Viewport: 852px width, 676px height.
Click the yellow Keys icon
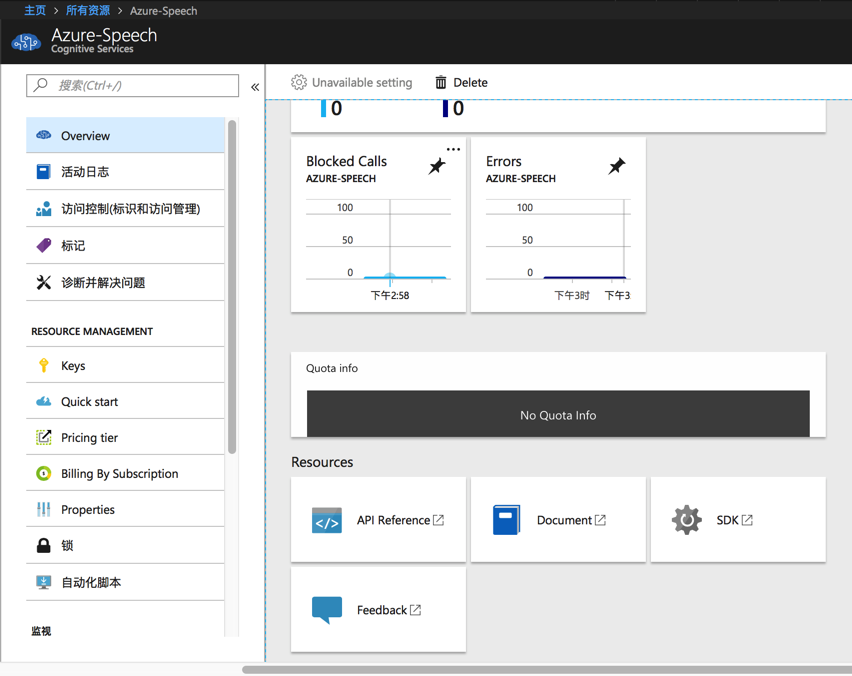43,365
